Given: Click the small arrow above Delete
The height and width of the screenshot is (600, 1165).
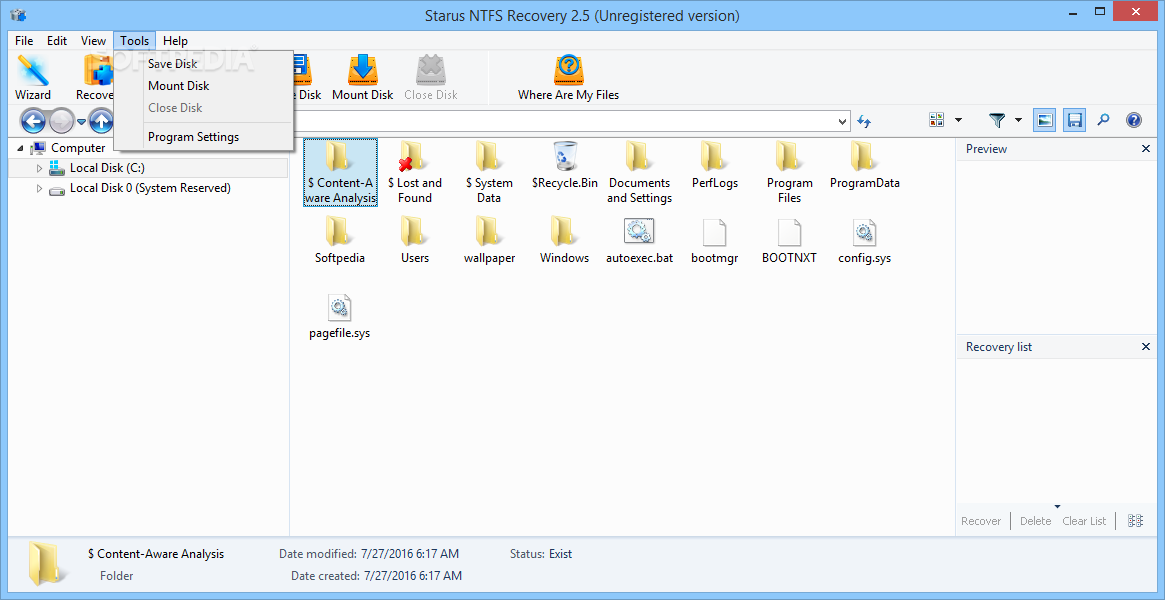Looking at the screenshot, I should [x=1057, y=506].
